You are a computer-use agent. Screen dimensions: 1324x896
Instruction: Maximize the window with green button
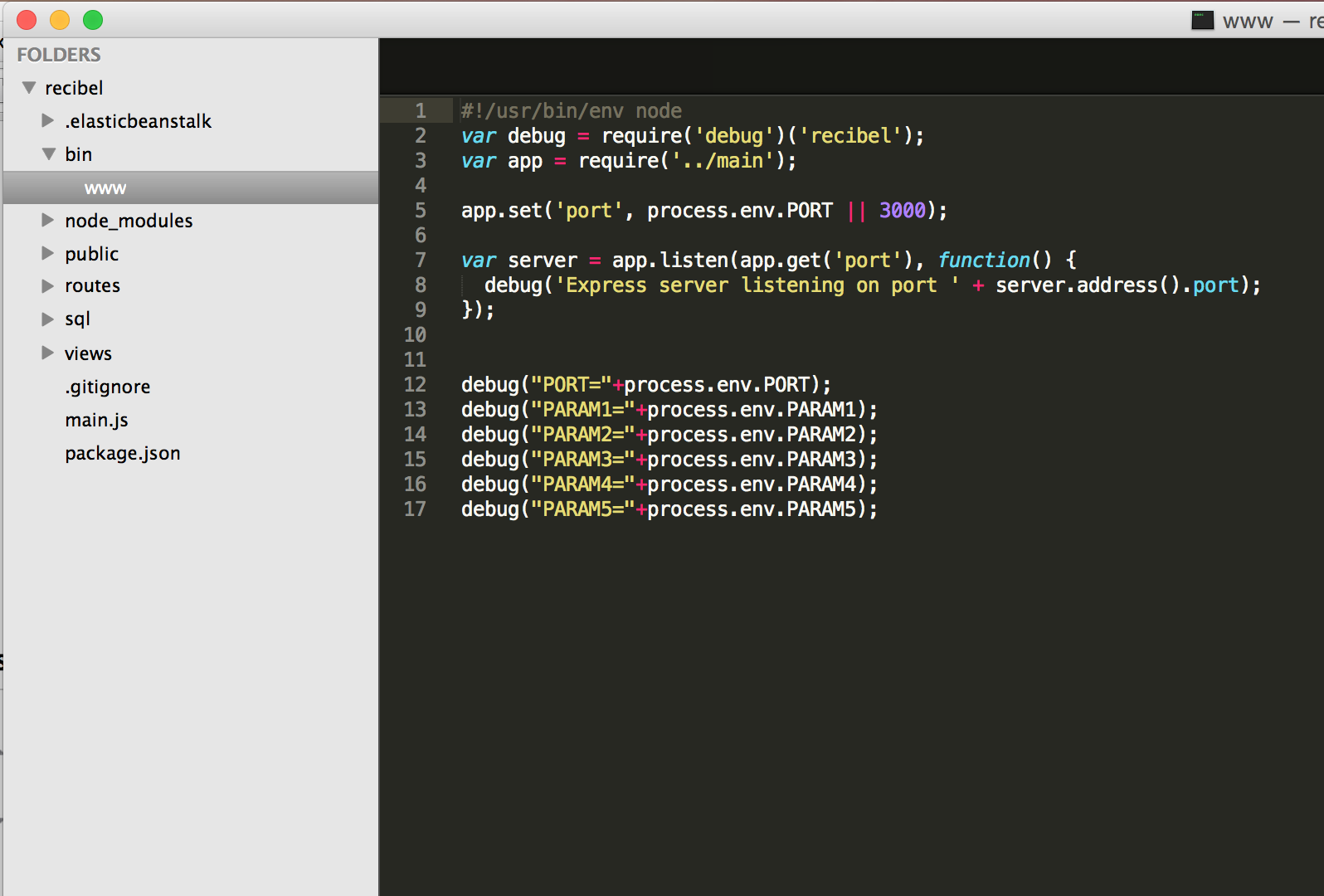click(93, 20)
